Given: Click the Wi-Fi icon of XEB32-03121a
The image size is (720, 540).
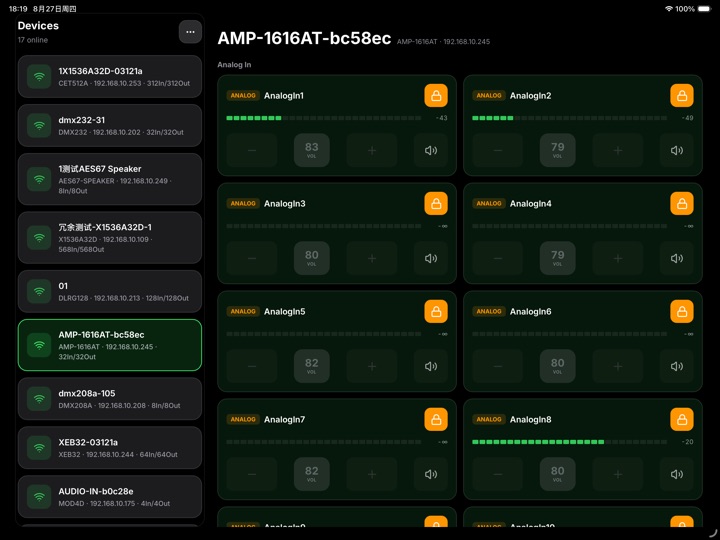Looking at the screenshot, I should tap(39, 448).
